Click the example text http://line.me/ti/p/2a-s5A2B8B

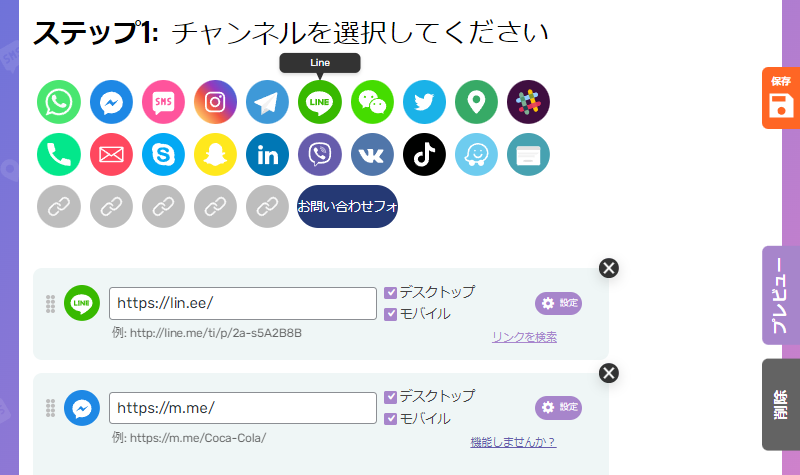click(216, 333)
